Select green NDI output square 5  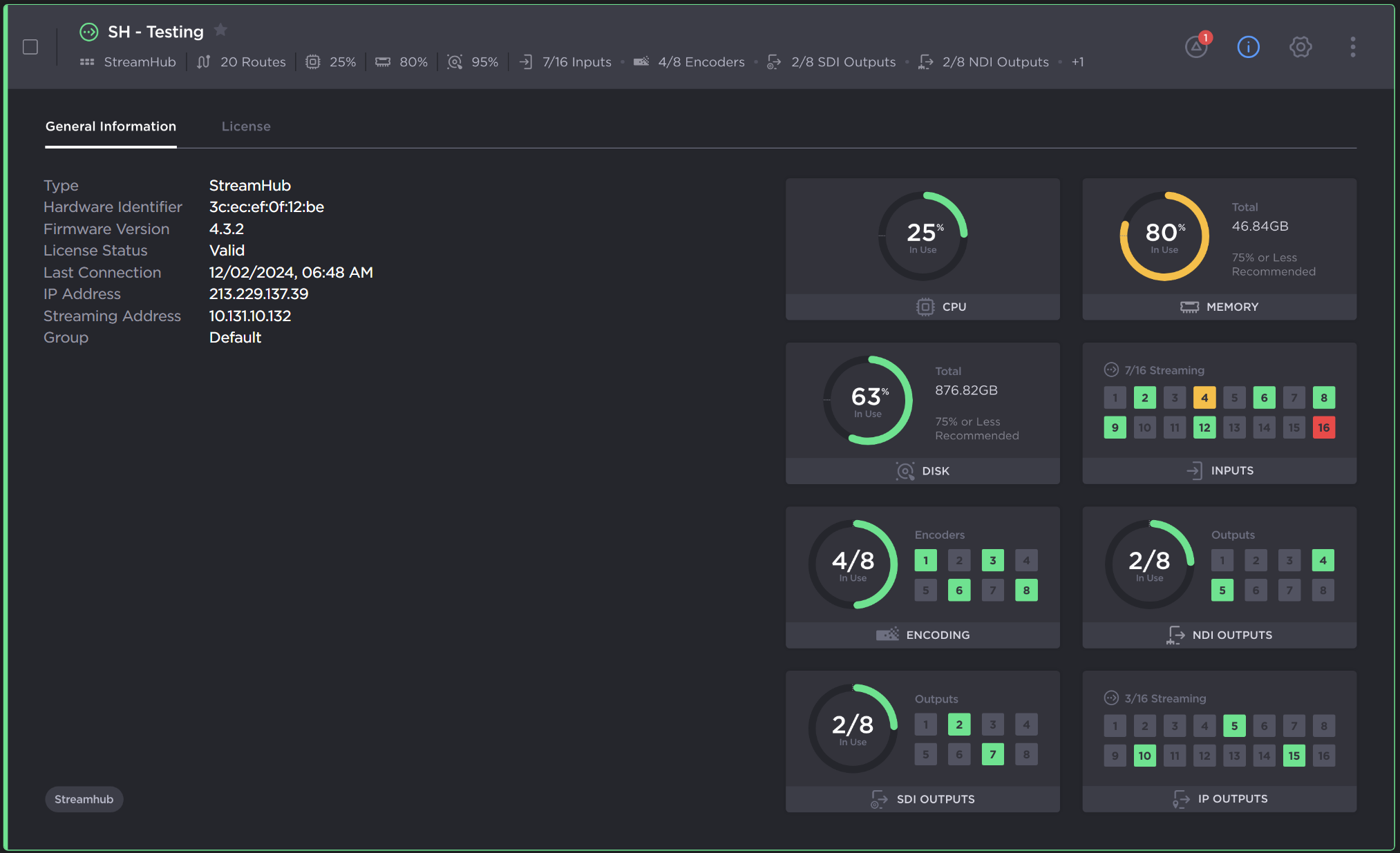(x=1222, y=591)
